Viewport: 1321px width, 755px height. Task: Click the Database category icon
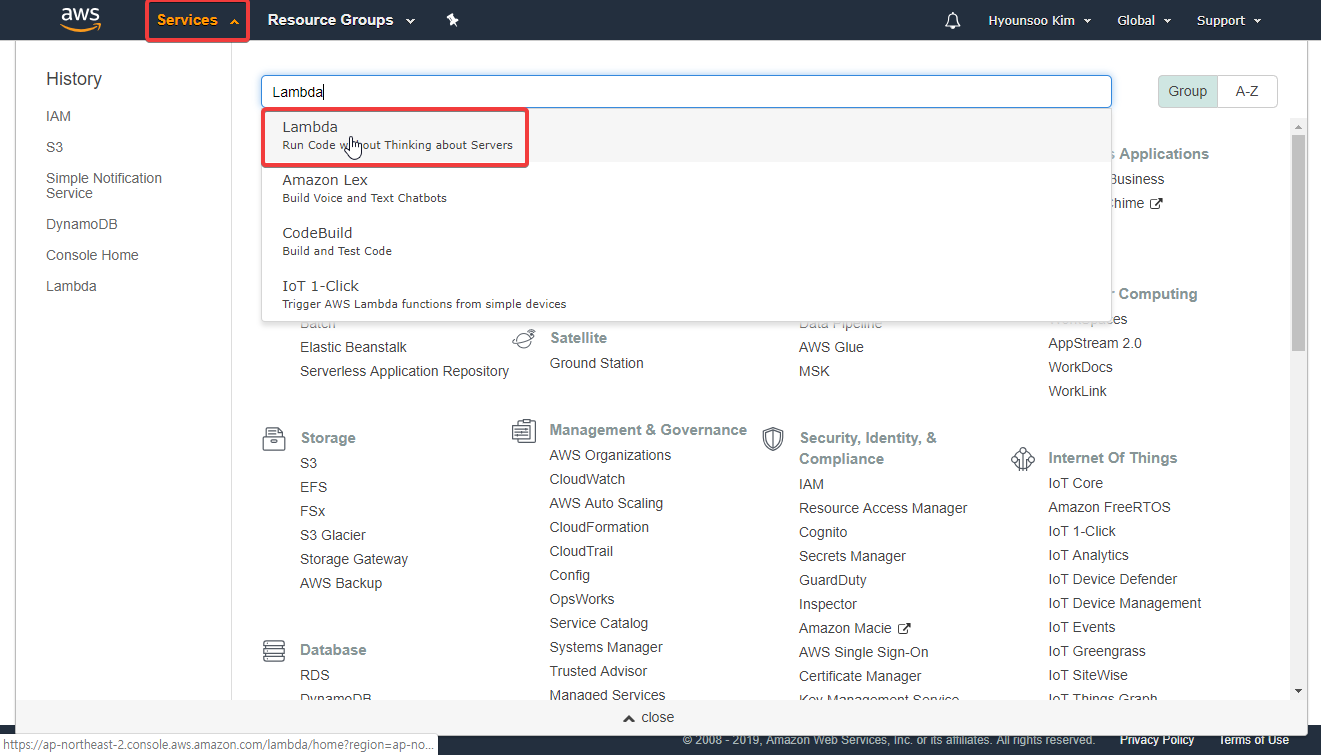click(x=274, y=651)
